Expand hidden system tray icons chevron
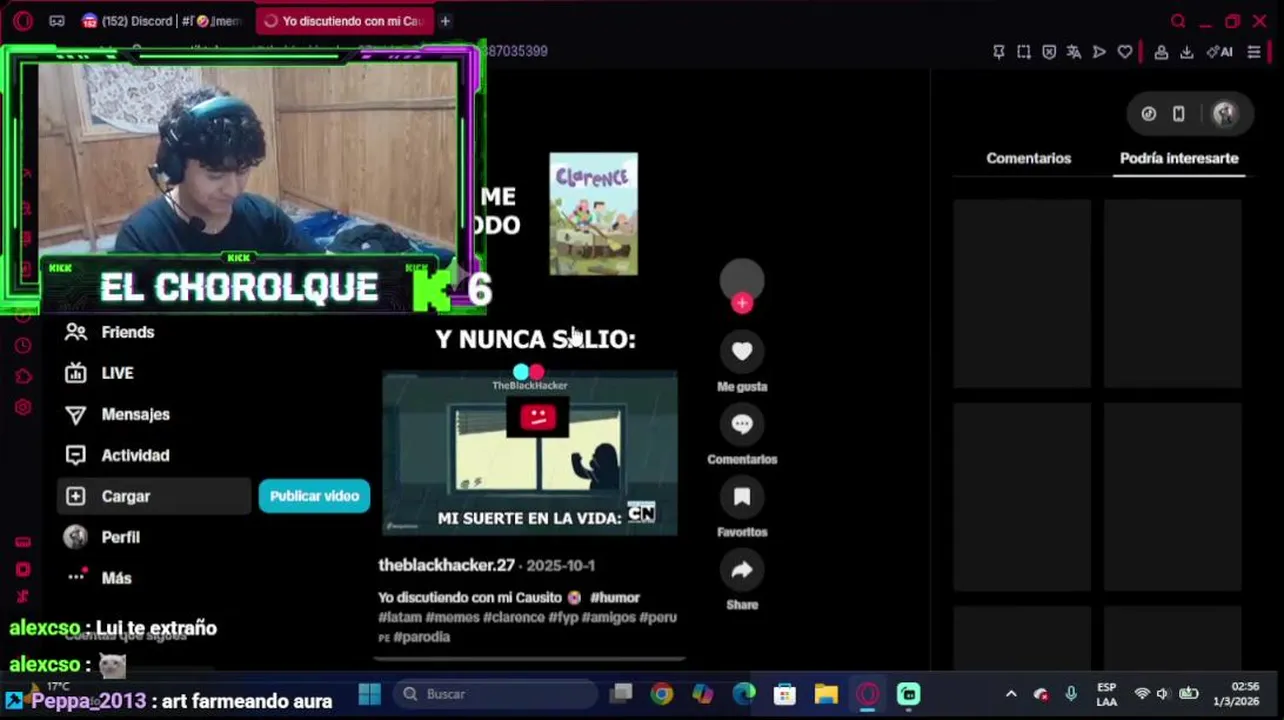Screen dimensions: 1284x720 click(1011, 694)
